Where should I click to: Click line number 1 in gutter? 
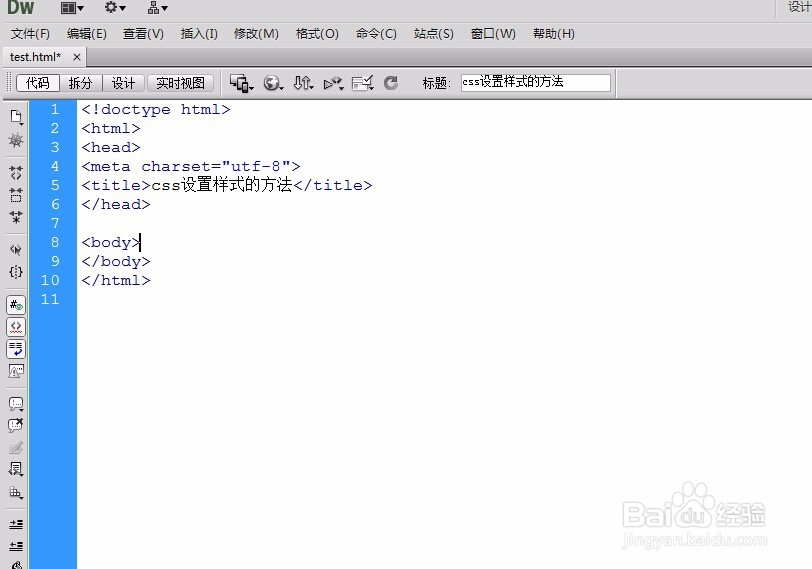55,109
